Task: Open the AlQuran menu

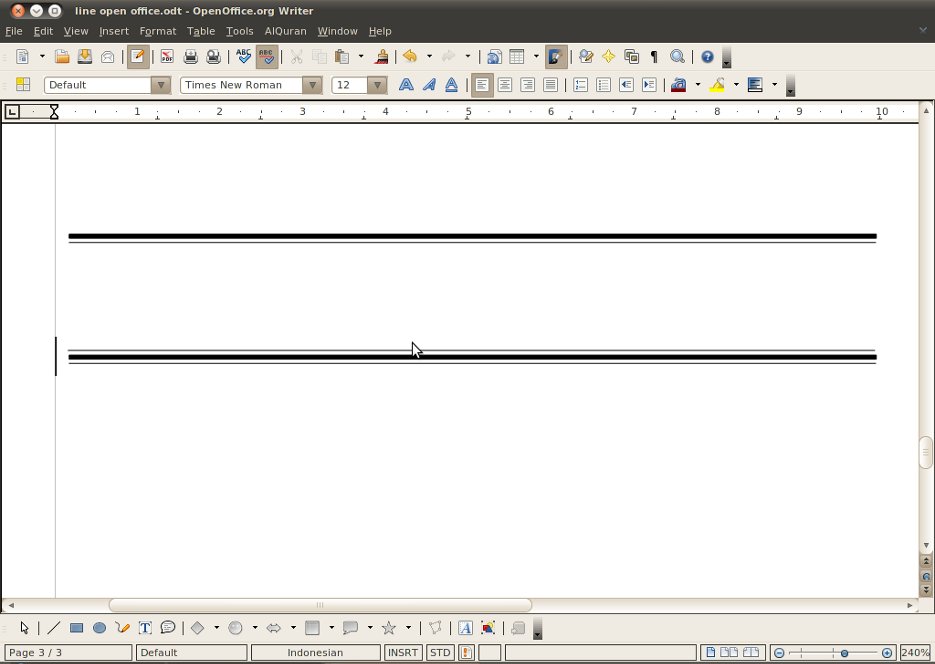Action: click(x=285, y=31)
